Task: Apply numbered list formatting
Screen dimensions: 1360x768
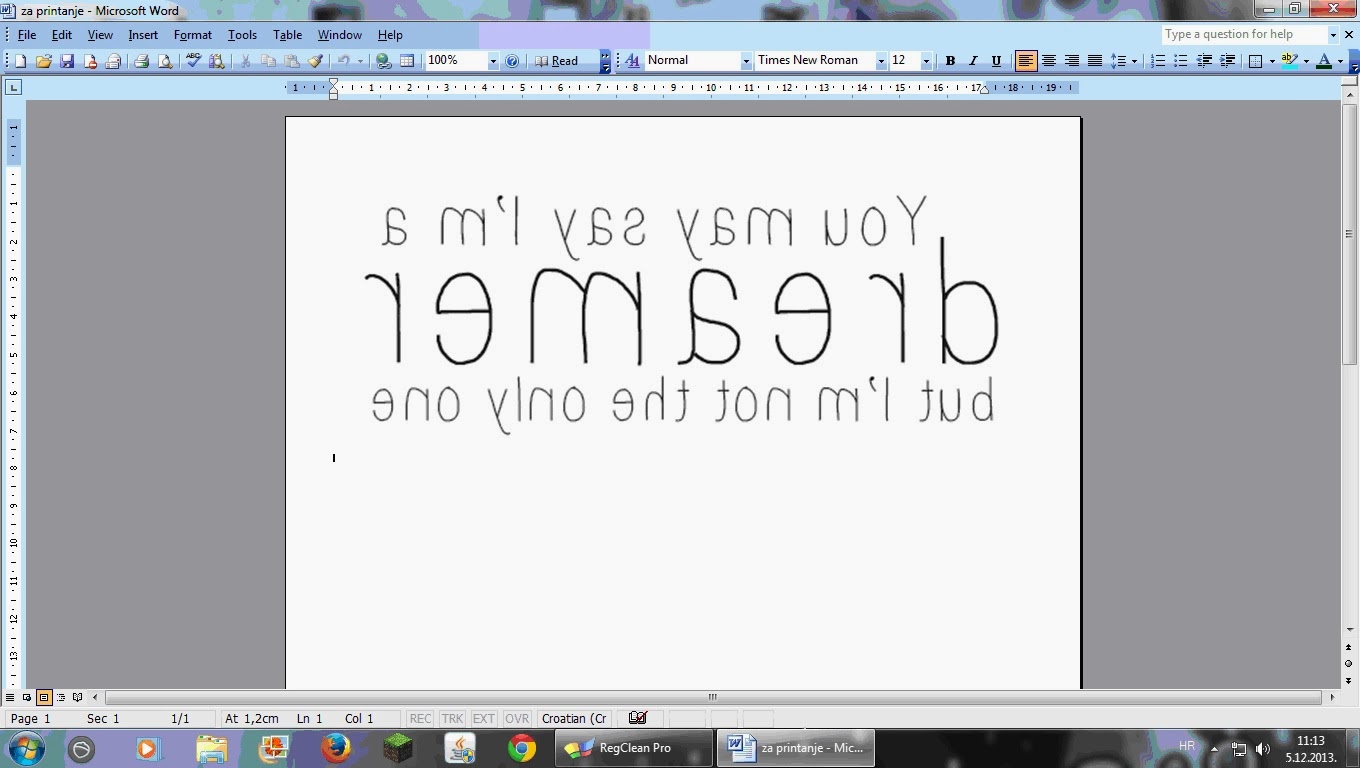Action: coord(1158,61)
